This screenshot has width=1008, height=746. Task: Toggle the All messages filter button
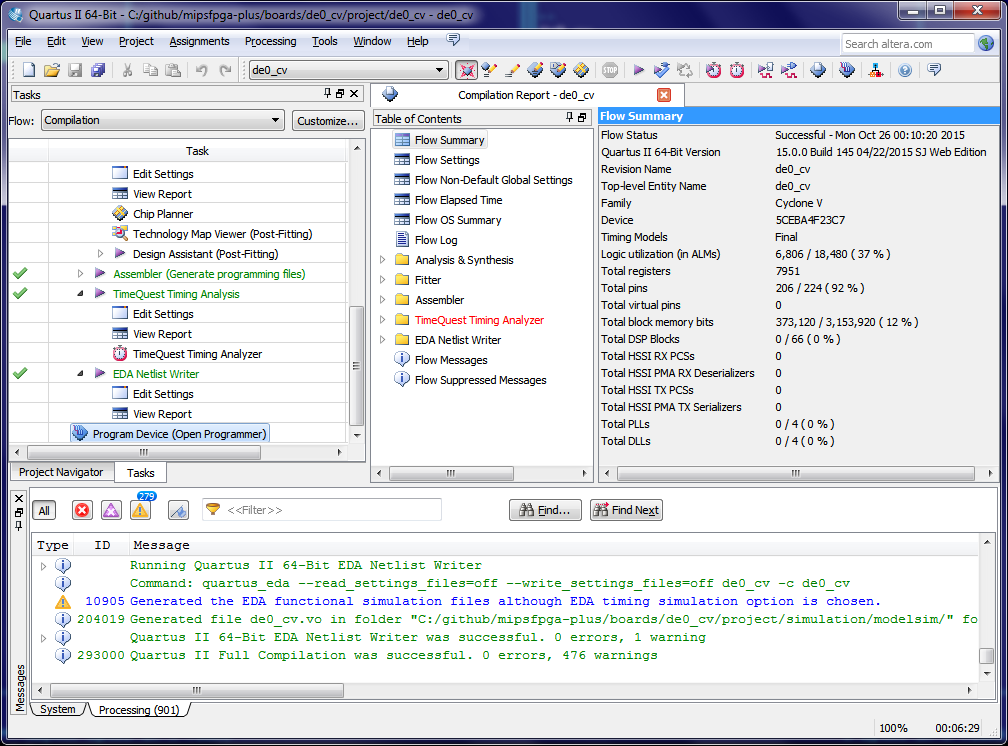(x=44, y=511)
